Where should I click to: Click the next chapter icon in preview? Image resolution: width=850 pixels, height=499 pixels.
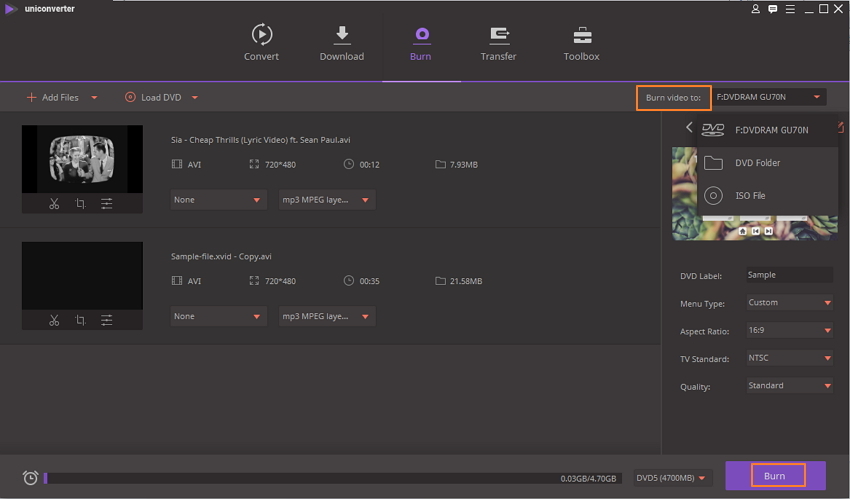tap(768, 231)
